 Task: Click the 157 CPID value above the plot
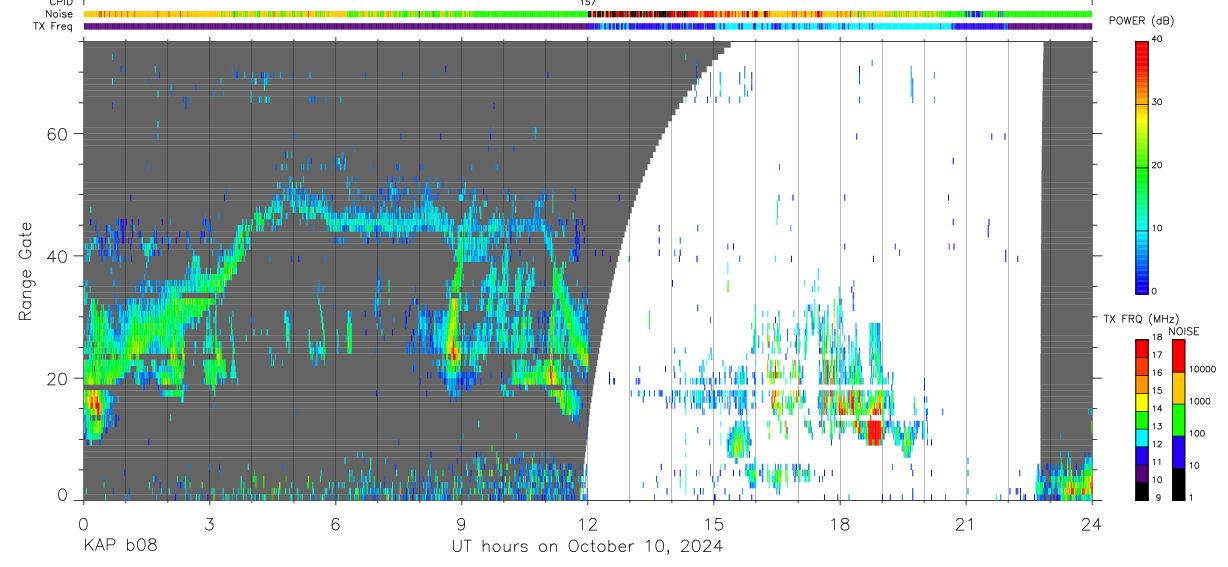coord(588,3)
